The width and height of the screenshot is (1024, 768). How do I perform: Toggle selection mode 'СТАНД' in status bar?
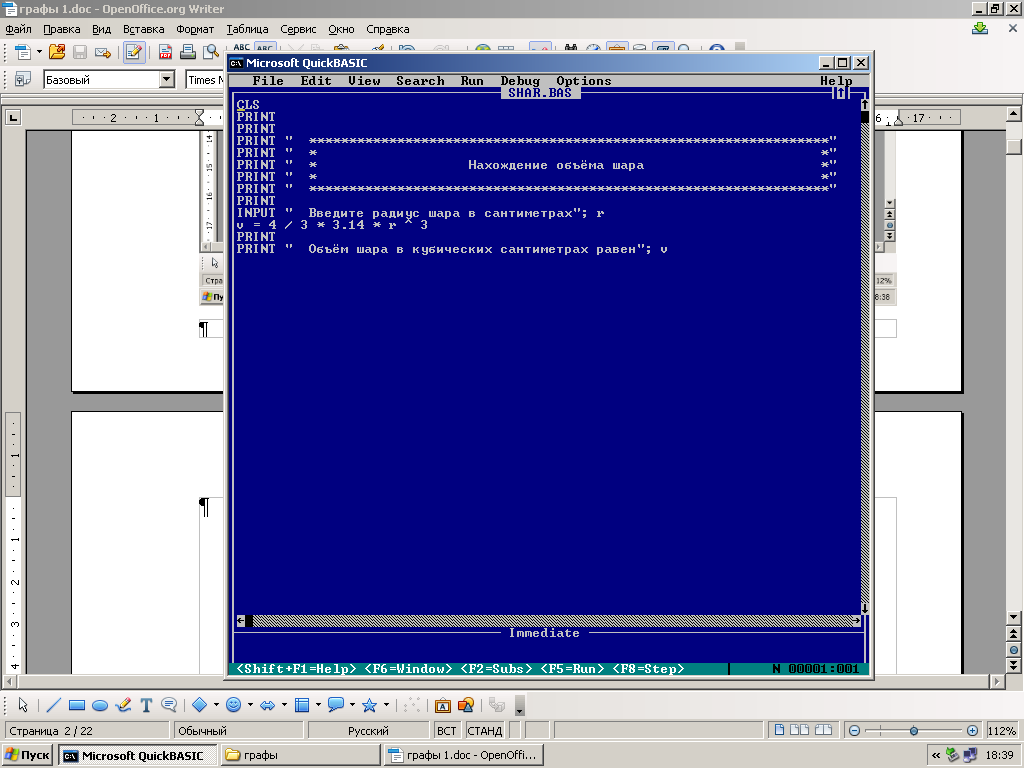point(485,731)
